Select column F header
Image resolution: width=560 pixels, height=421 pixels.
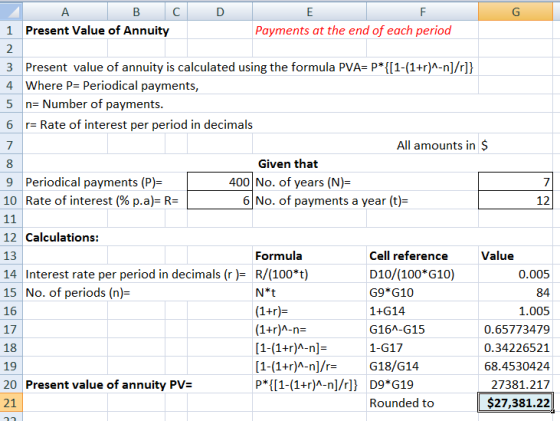pos(422,12)
